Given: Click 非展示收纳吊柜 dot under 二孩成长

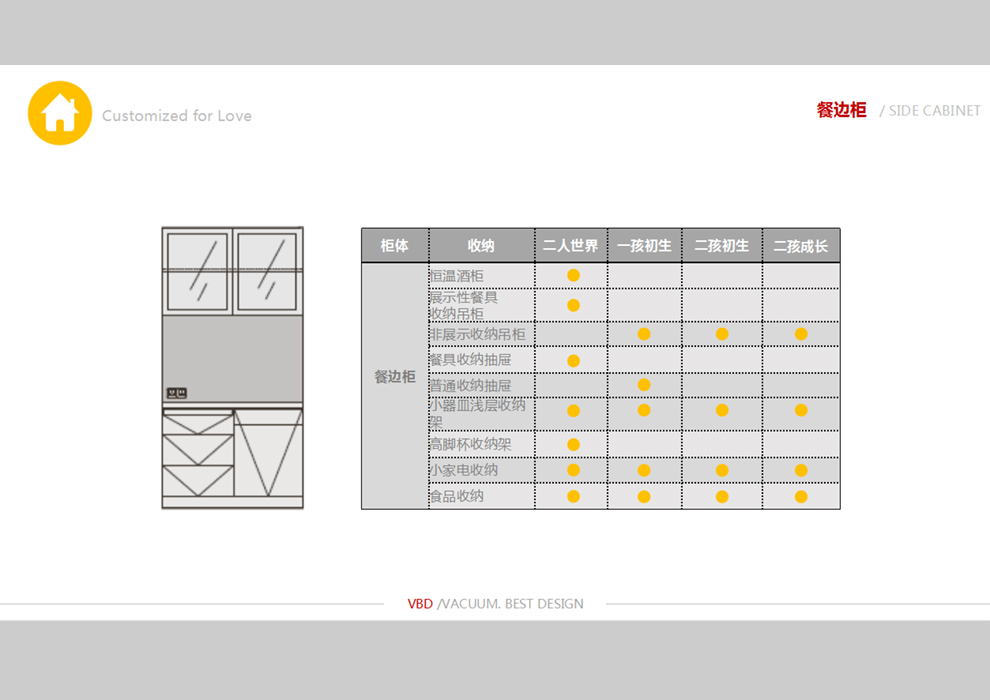Looking at the screenshot, I should 801,334.
